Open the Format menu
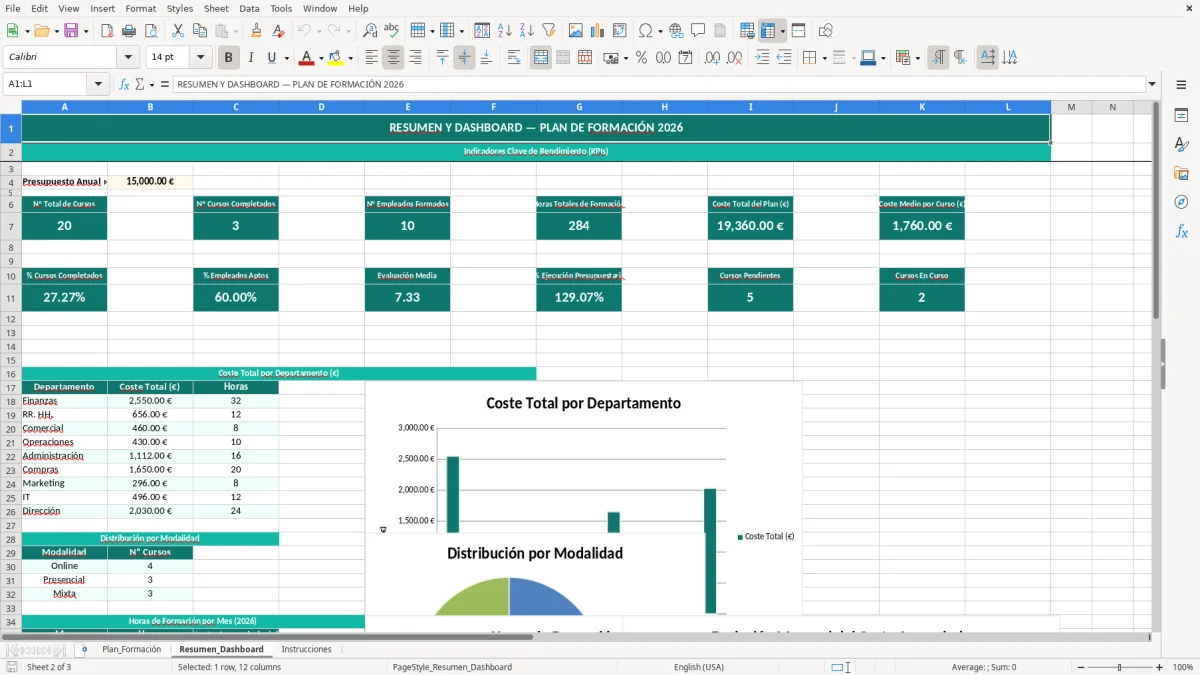Screen dimensions: 1200x675 click(140, 8)
